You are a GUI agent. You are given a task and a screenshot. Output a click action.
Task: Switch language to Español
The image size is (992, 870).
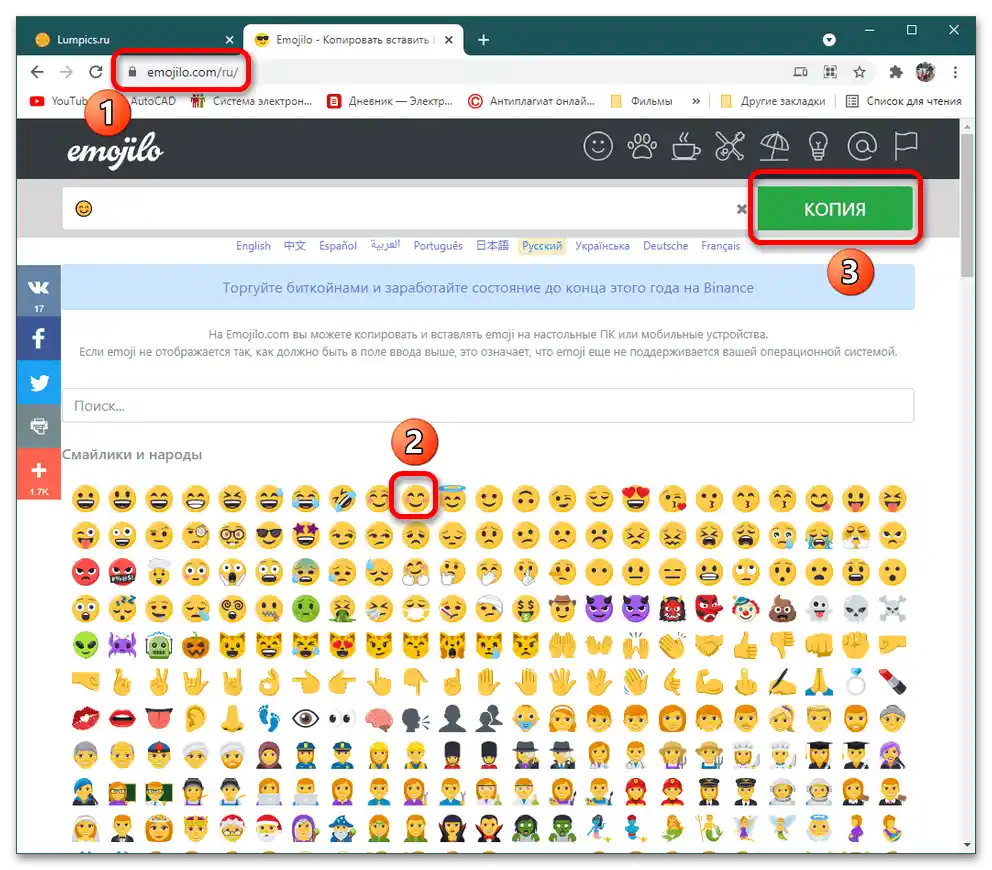pyautogui.click(x=338, y=245)
